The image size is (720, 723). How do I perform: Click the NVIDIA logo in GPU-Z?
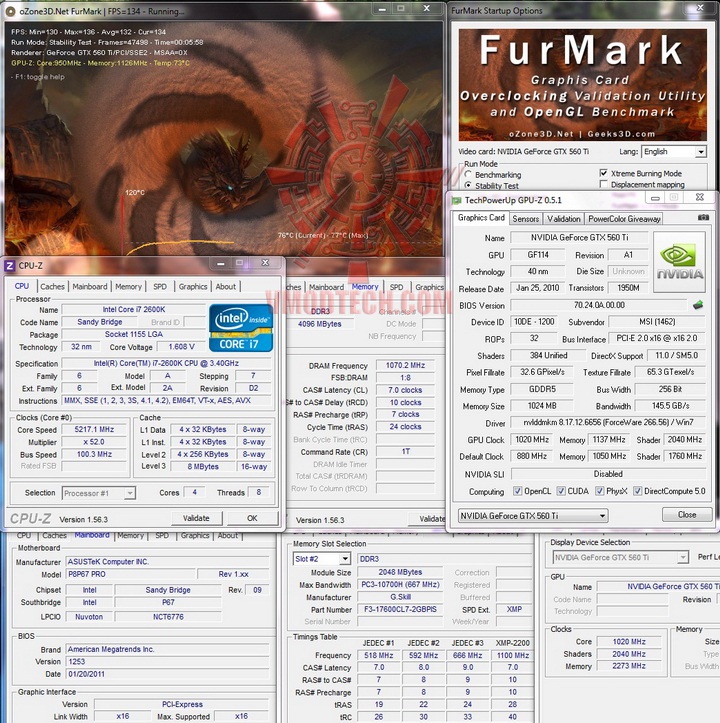679,262
